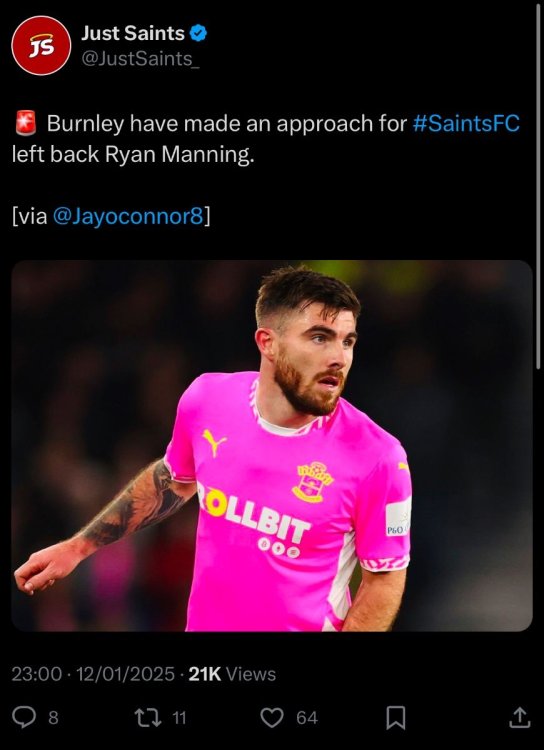Share the tweet via the upload icon
Screen dimensions: 544x750
point(520,717)
